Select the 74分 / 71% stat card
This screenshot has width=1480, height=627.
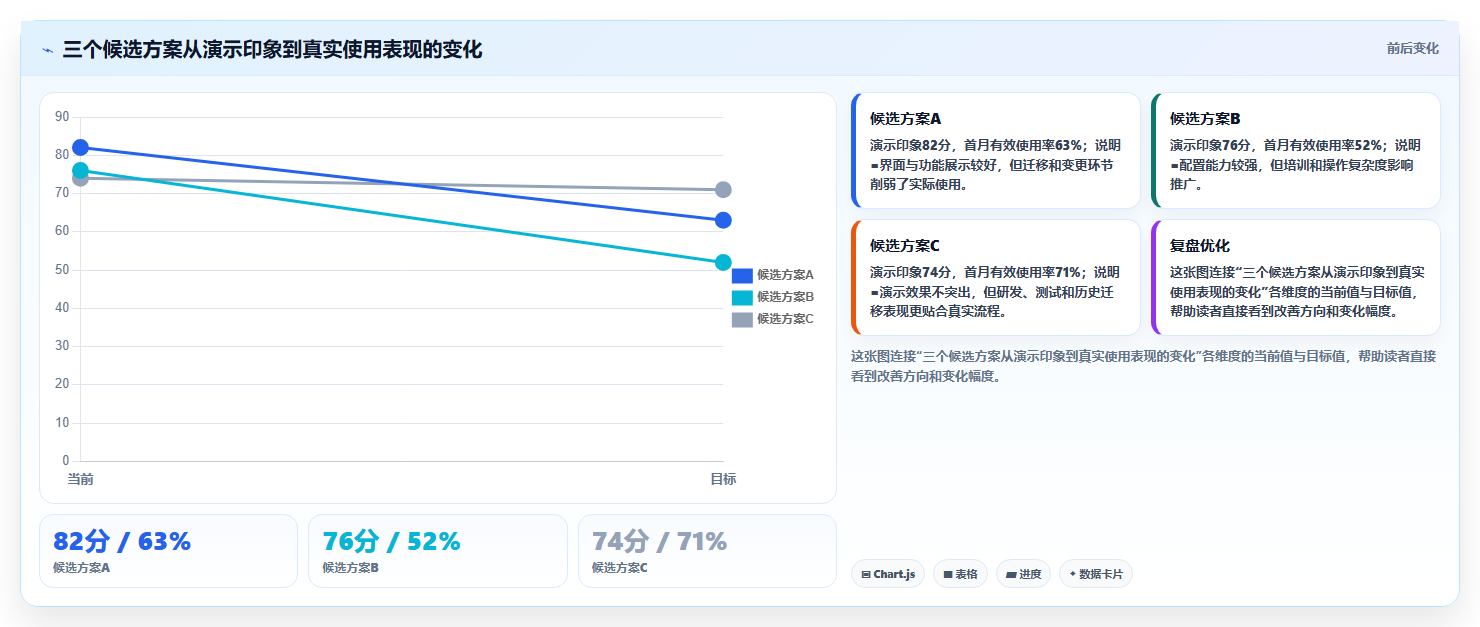click(x=707, y=551)
